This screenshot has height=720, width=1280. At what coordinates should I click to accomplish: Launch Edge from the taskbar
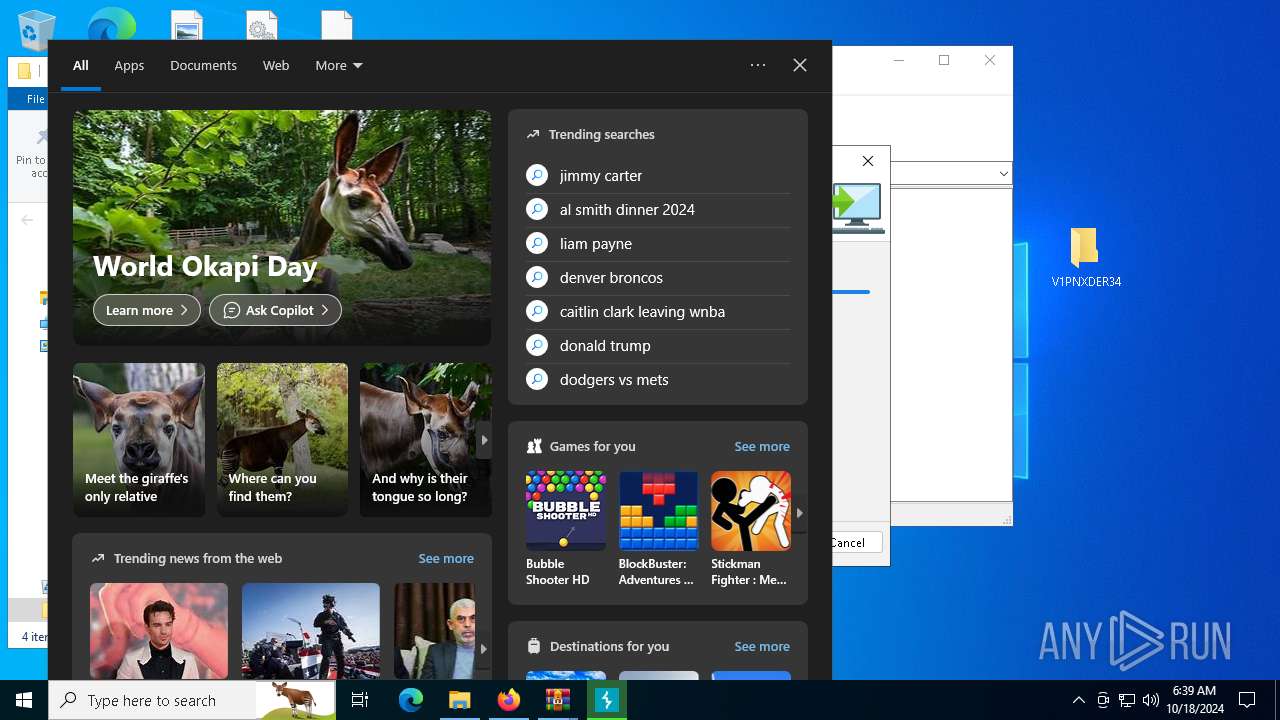pyautogui.click(x=411, y=700)
